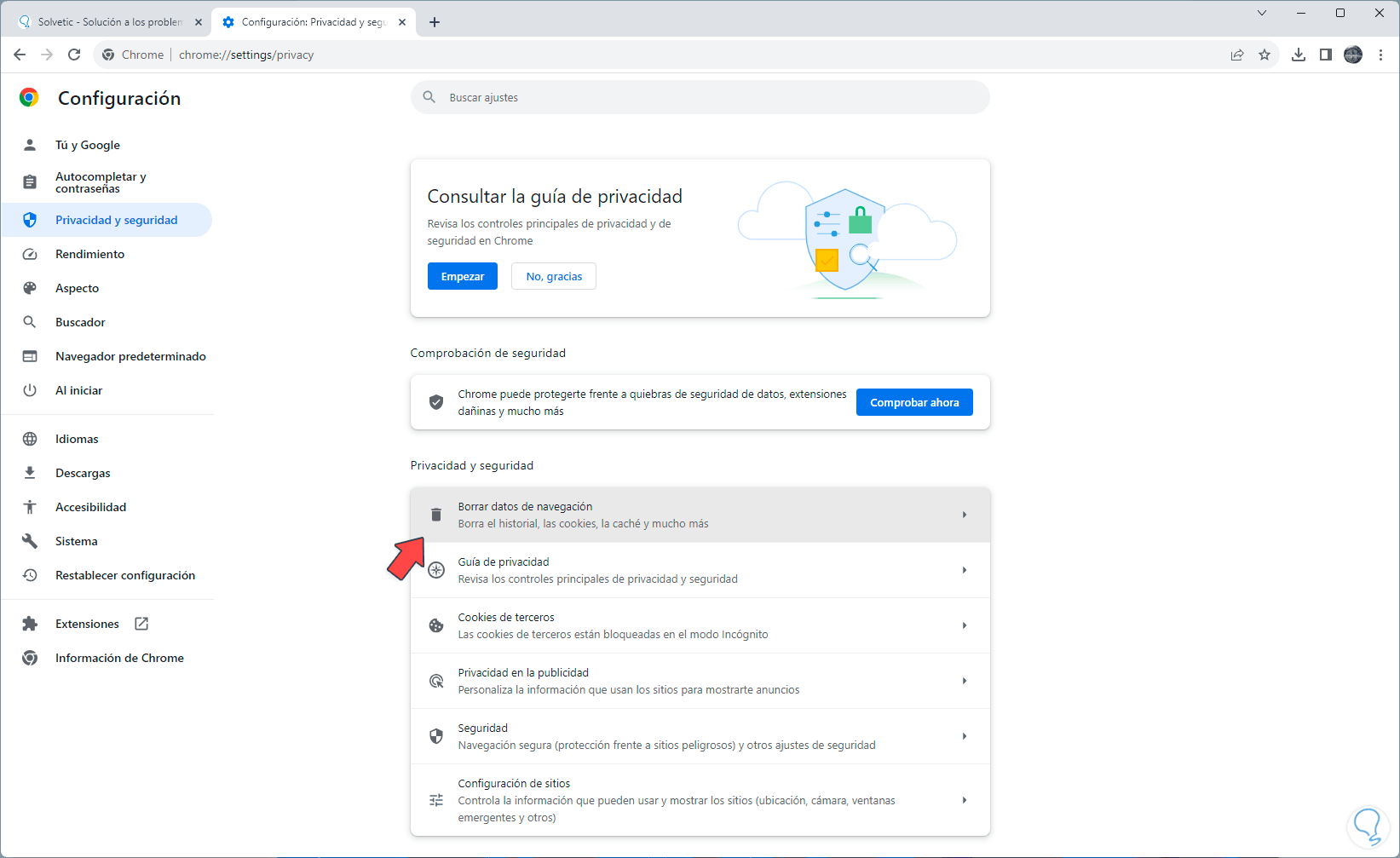Open Configuración de sitios row
The height and width of the screenshot is (858, 1400).
(700, 800)
